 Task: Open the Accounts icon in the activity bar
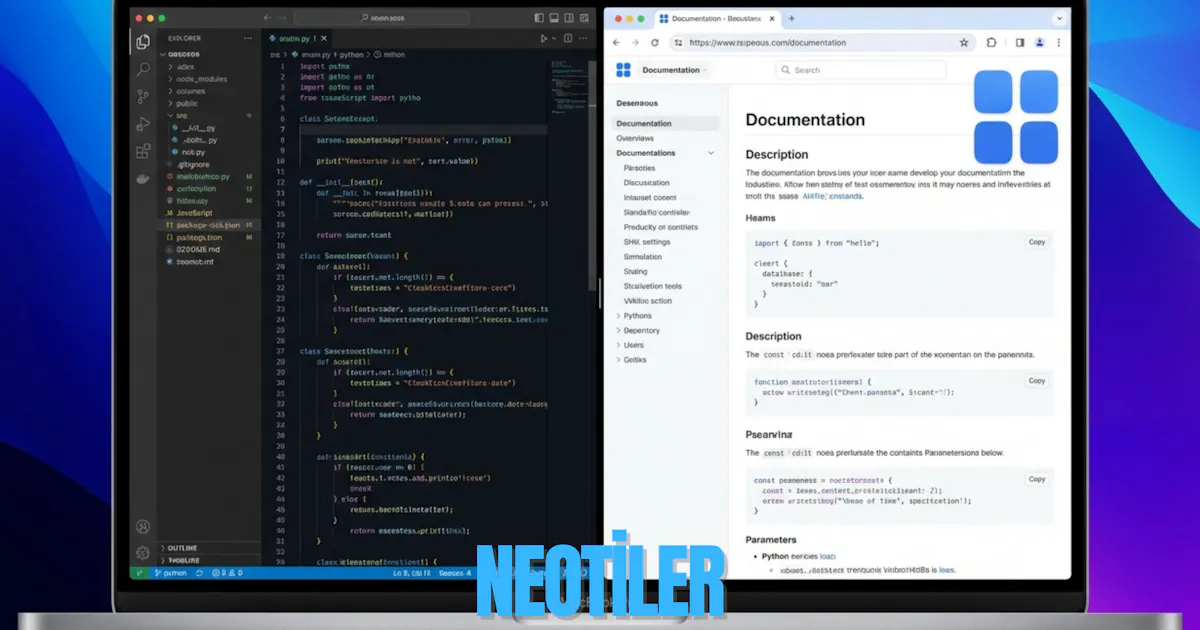(x=143, y=527)
